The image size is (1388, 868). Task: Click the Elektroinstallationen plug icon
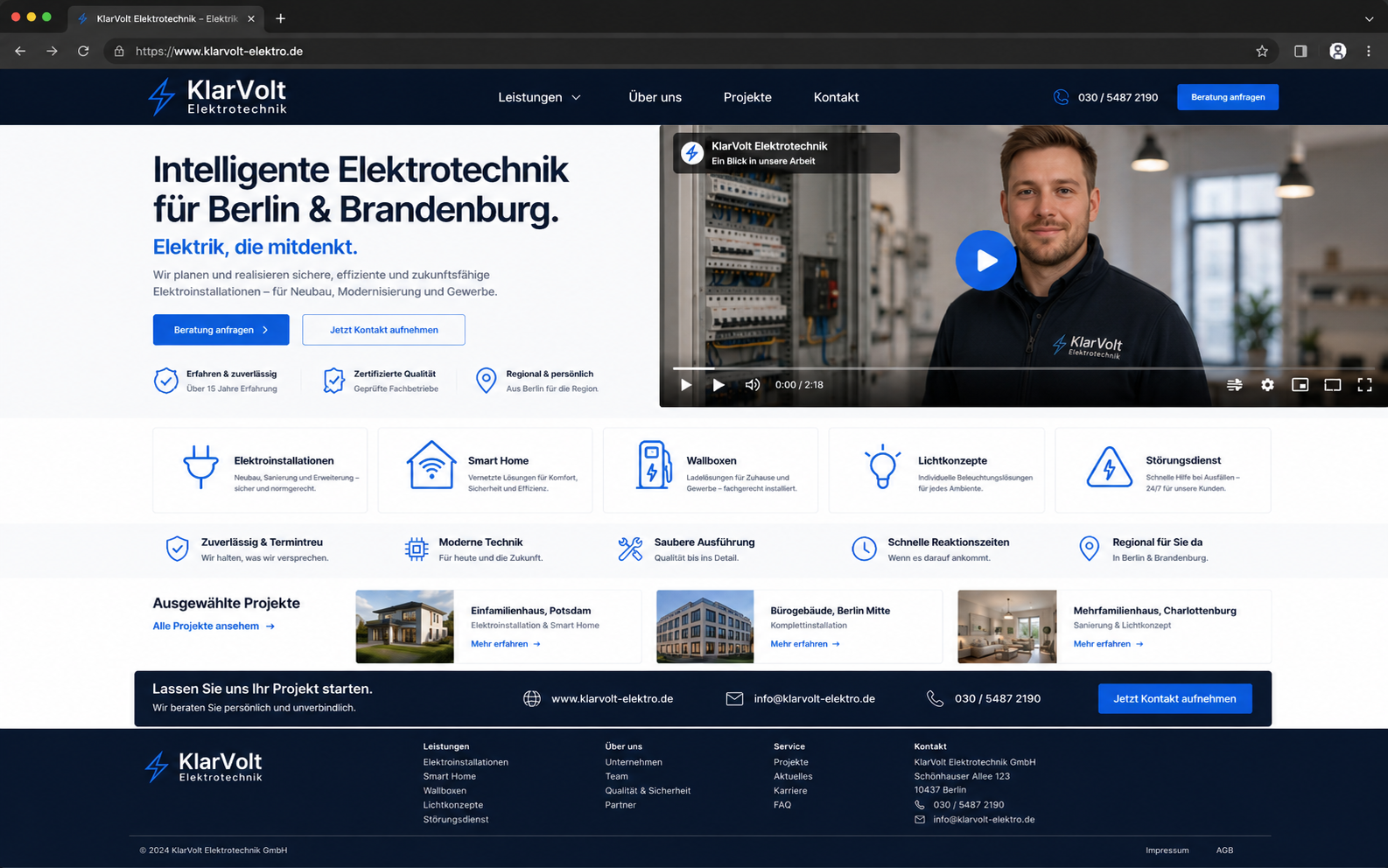[200, 466]
